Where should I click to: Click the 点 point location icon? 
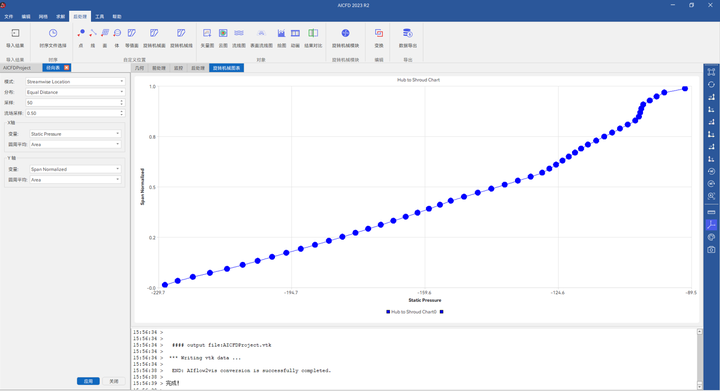81,33
